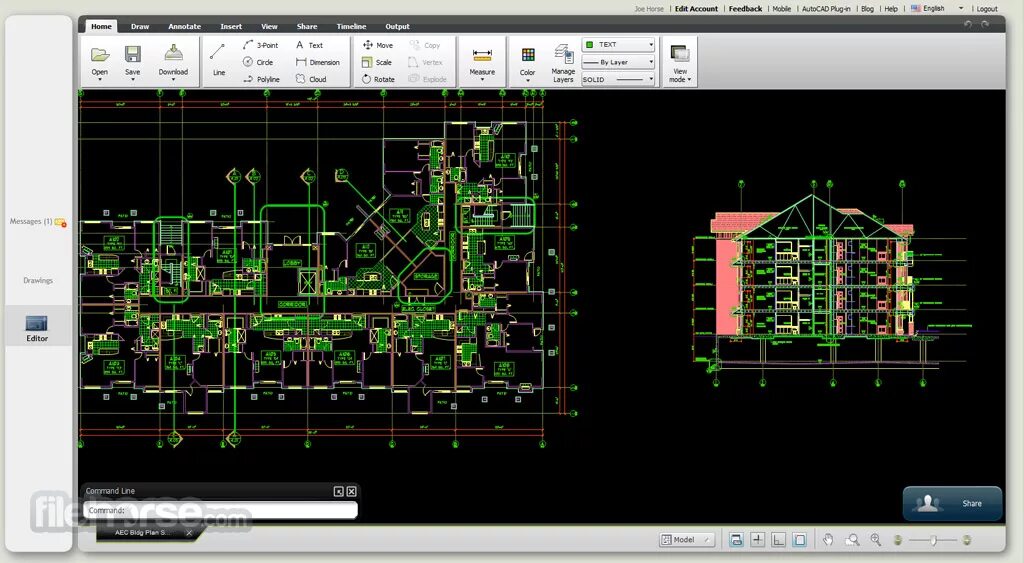Switch to the Output tab
The height and width of the screenshot is (563, 1024).
[397, 26]
